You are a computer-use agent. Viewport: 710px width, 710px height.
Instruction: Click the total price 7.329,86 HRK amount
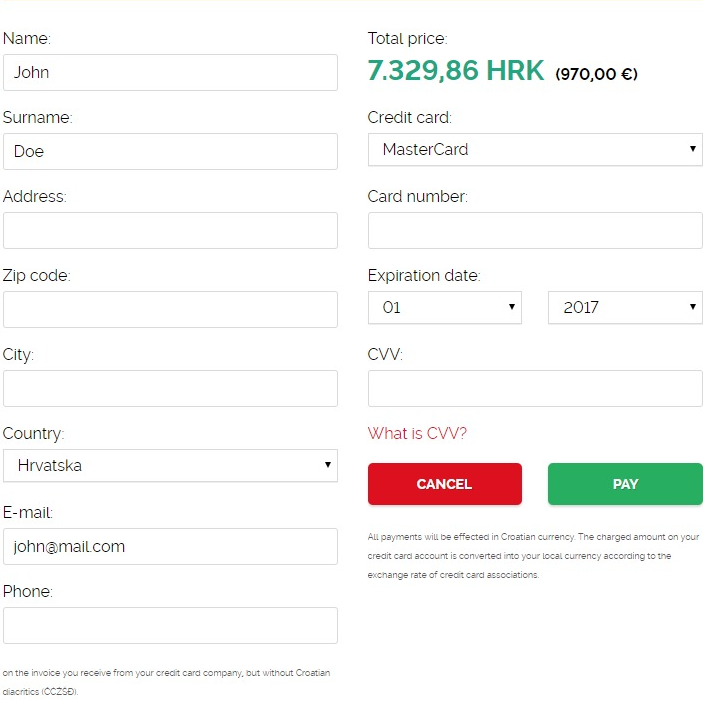pos(456,71)
